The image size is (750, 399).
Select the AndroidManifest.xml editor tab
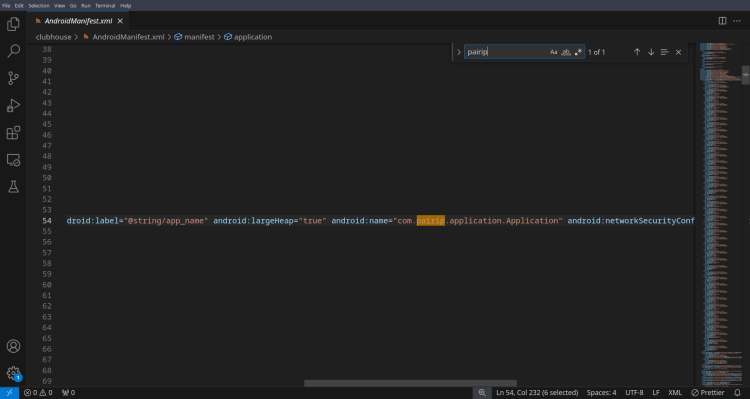point(78,21)
